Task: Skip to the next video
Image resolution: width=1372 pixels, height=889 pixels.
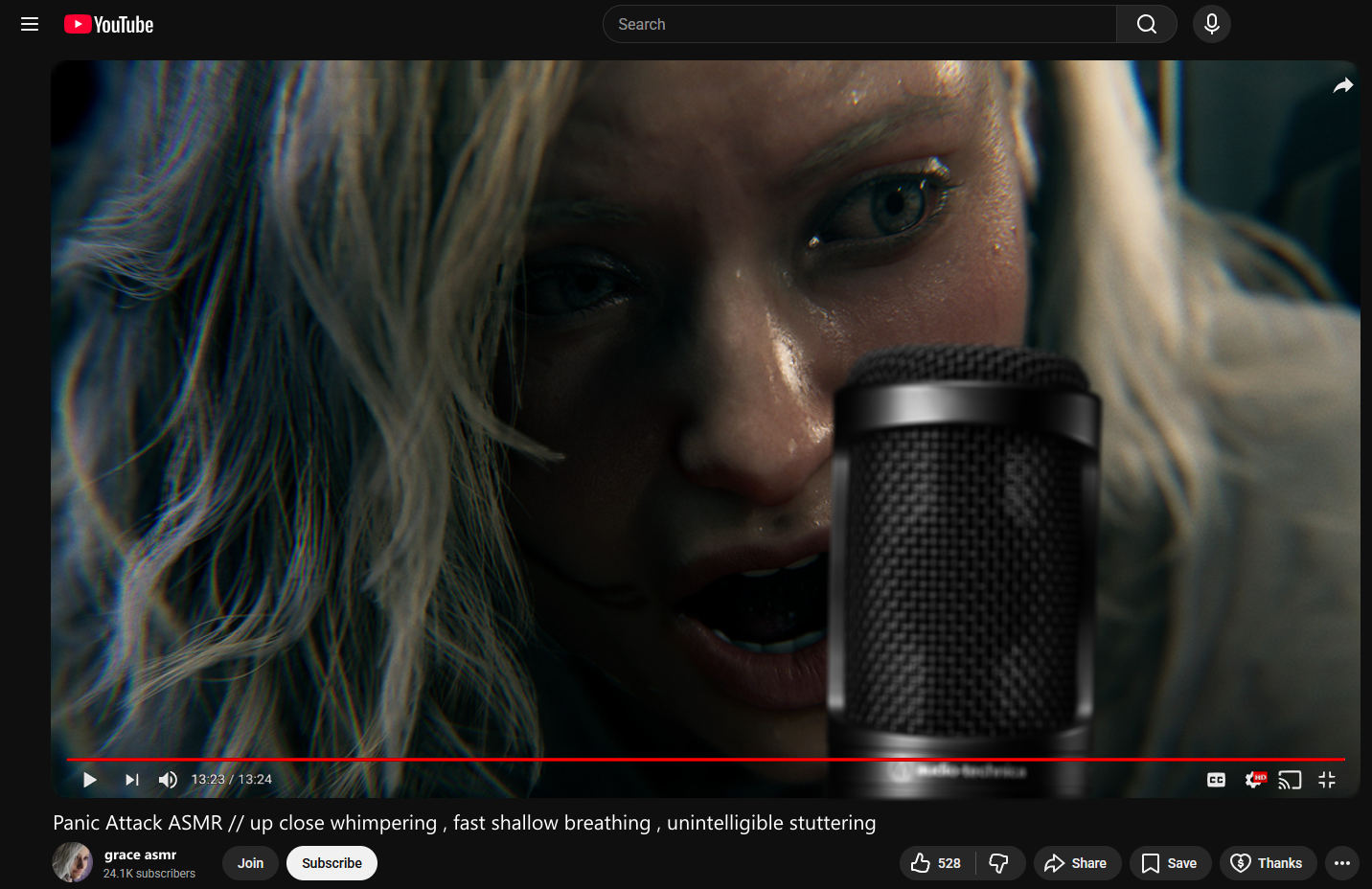Action: tap(132, 780)
